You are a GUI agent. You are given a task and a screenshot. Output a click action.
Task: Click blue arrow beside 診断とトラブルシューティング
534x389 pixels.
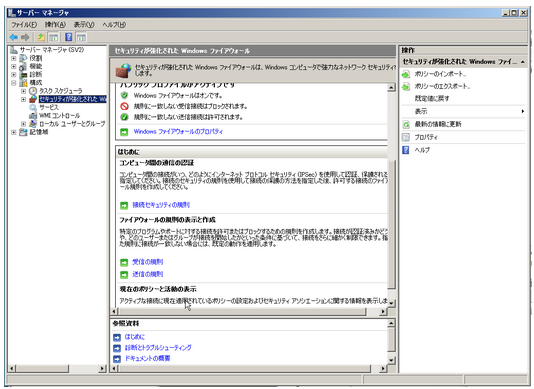click(117, 348)
